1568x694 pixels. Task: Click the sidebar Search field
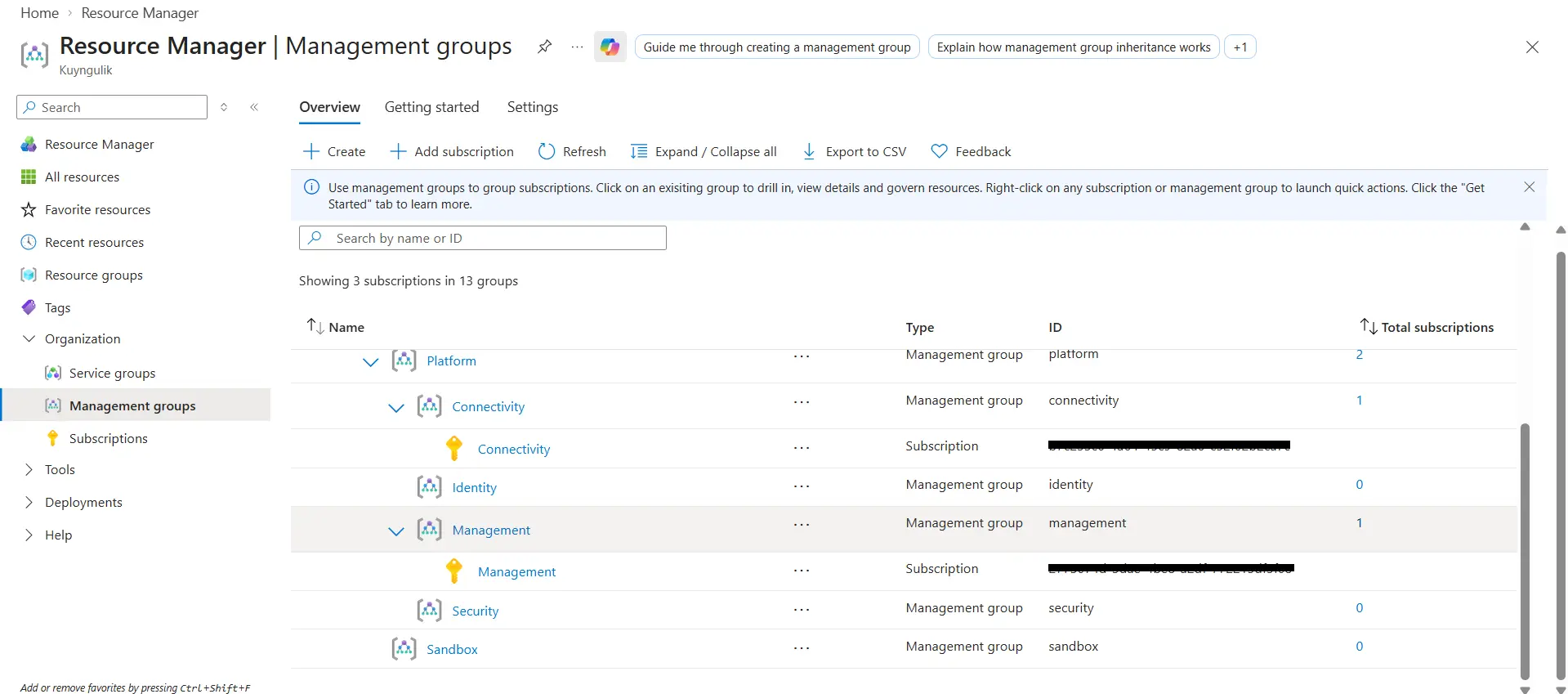pos(112,107)
